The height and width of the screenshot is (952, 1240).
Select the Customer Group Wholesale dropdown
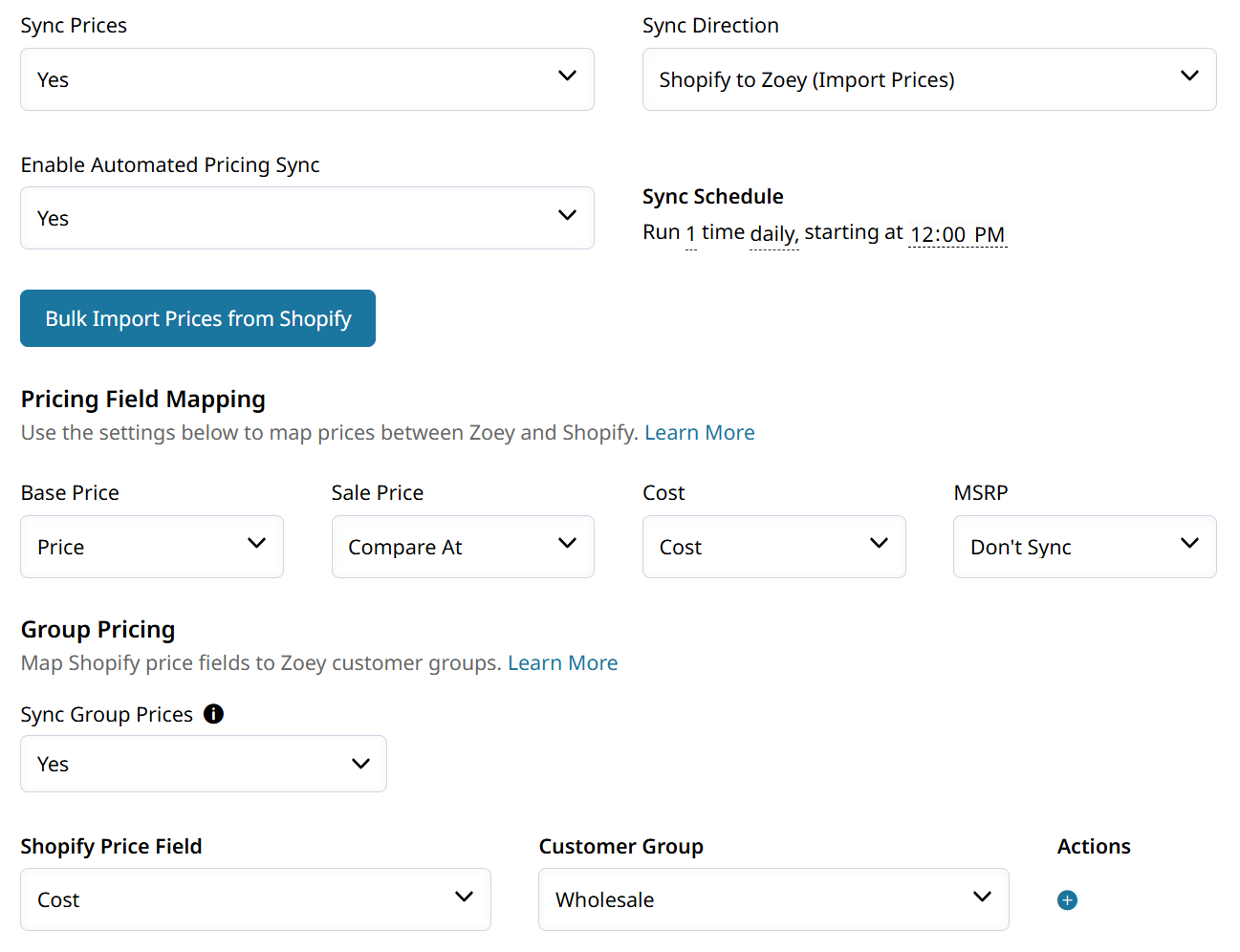[773, 899]
